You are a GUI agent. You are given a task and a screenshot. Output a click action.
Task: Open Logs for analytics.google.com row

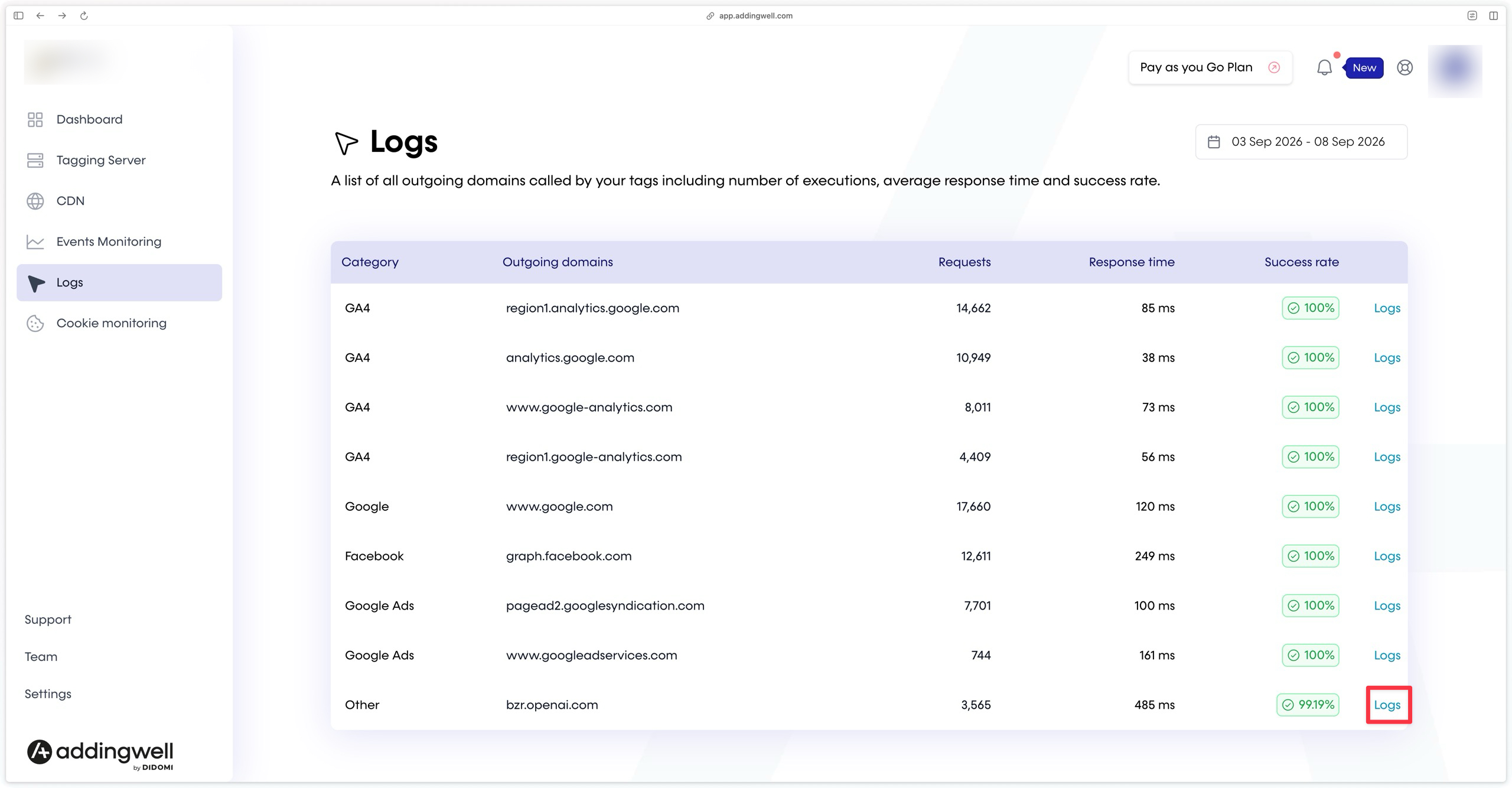tap(1387, 358)
